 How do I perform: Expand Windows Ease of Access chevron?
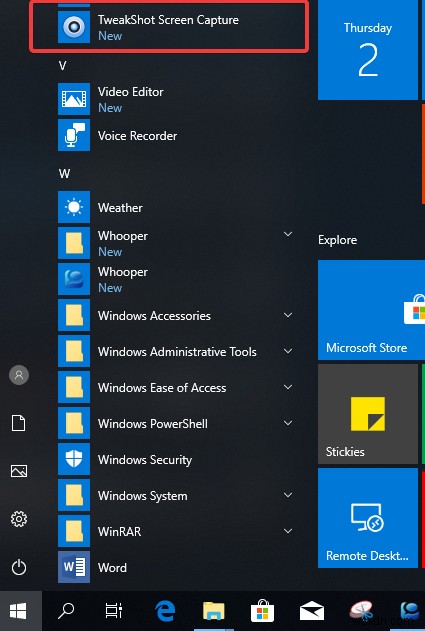pyautogui.click(x=288, y=387)
